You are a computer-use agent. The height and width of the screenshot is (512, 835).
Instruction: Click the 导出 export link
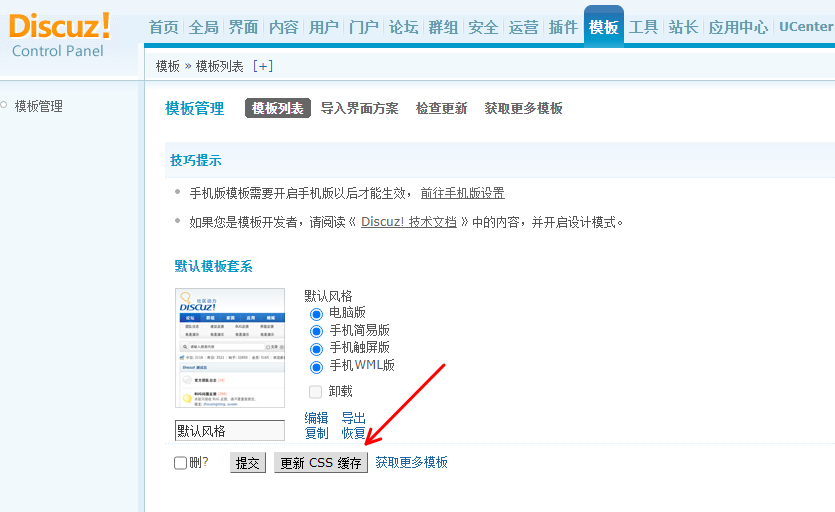click(353, 418)
